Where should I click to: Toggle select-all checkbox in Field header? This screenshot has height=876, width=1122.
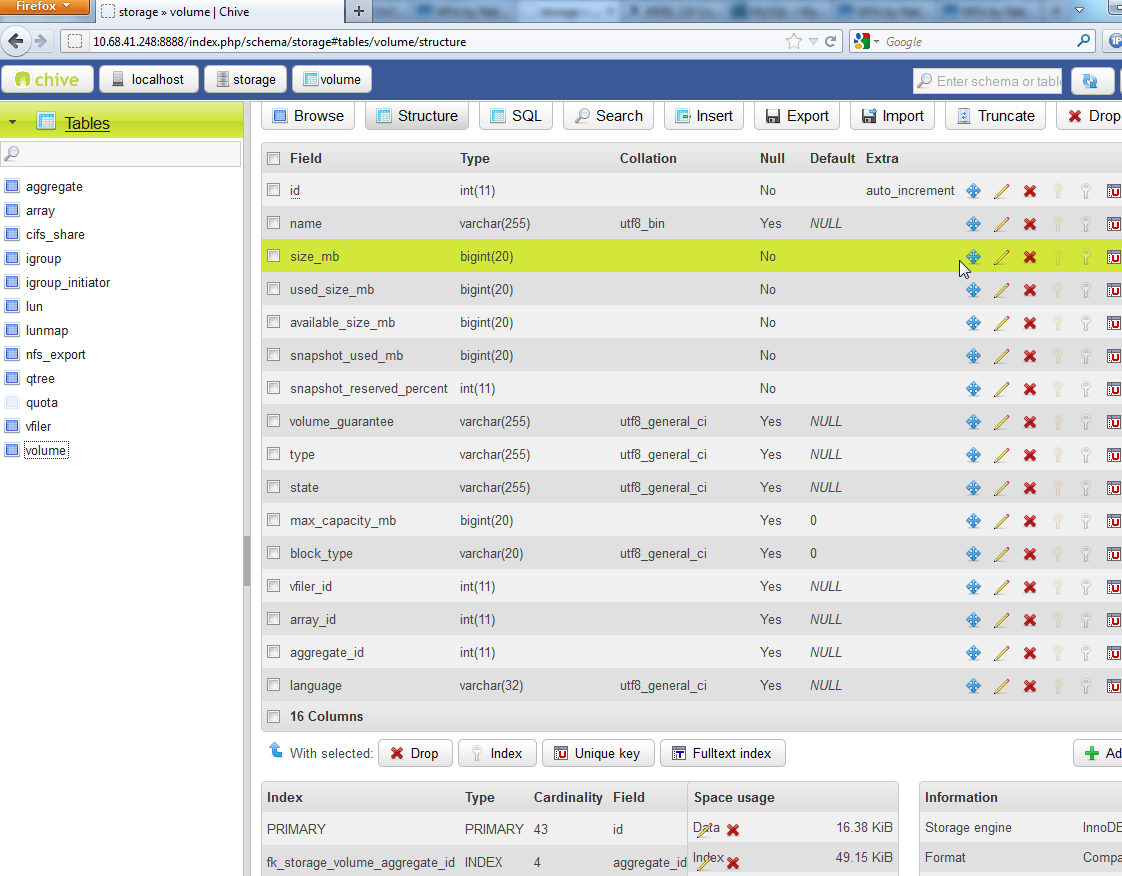[x=273, y=158]
